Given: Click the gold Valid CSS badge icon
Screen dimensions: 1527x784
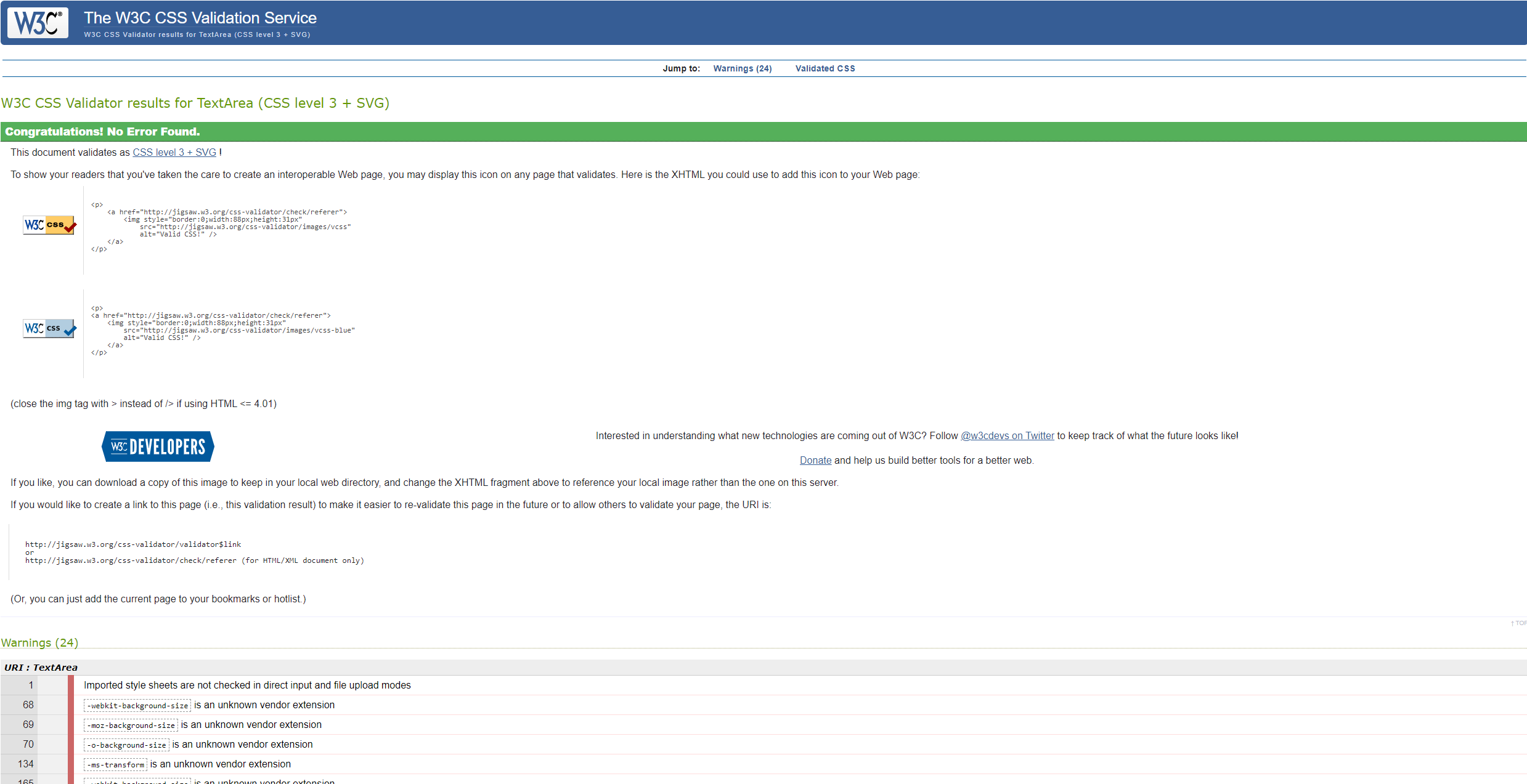Looking at the screenshot, I should coord(49,225).
